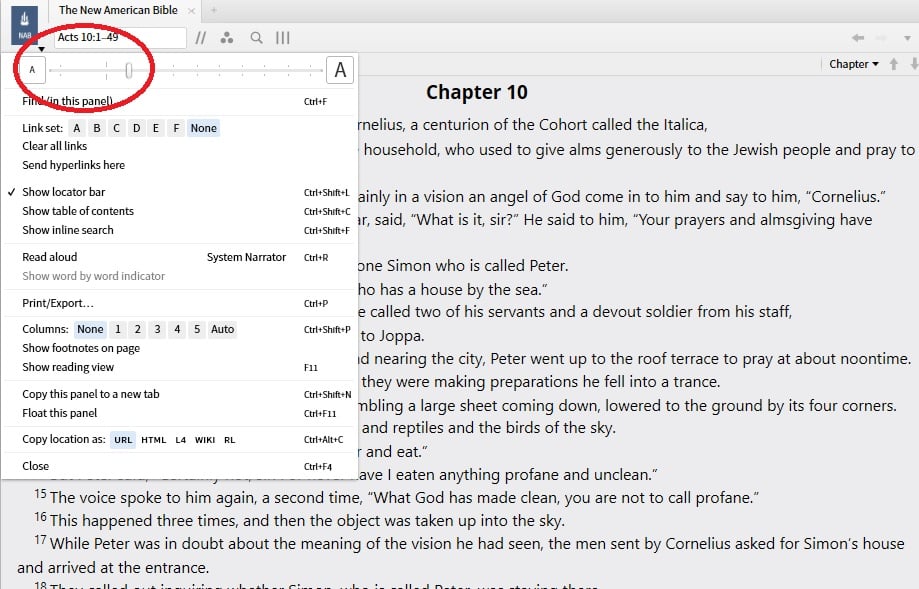The height and width of the screenshot is (589, 919).
Task: Select Float this panel
Action: click(60, 413)
